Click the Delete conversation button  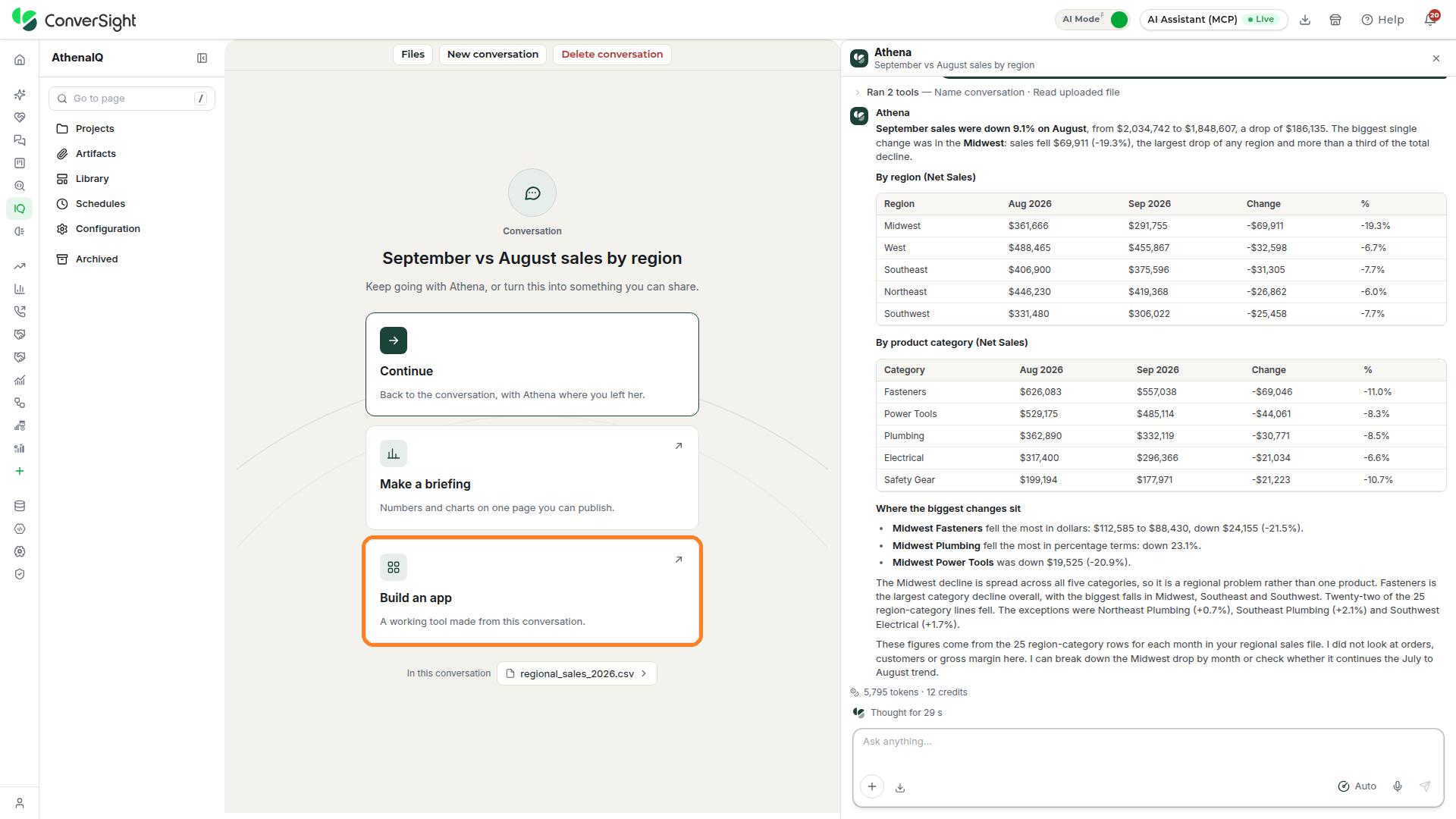coord(612,55)
